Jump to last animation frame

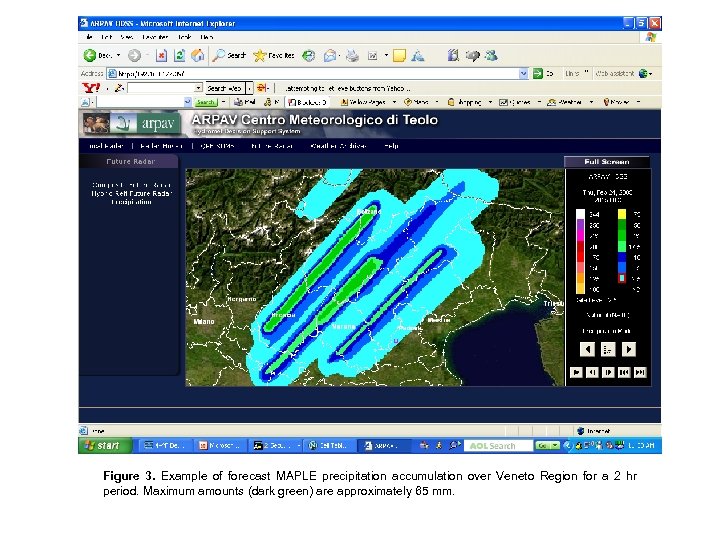pos(640,372)
